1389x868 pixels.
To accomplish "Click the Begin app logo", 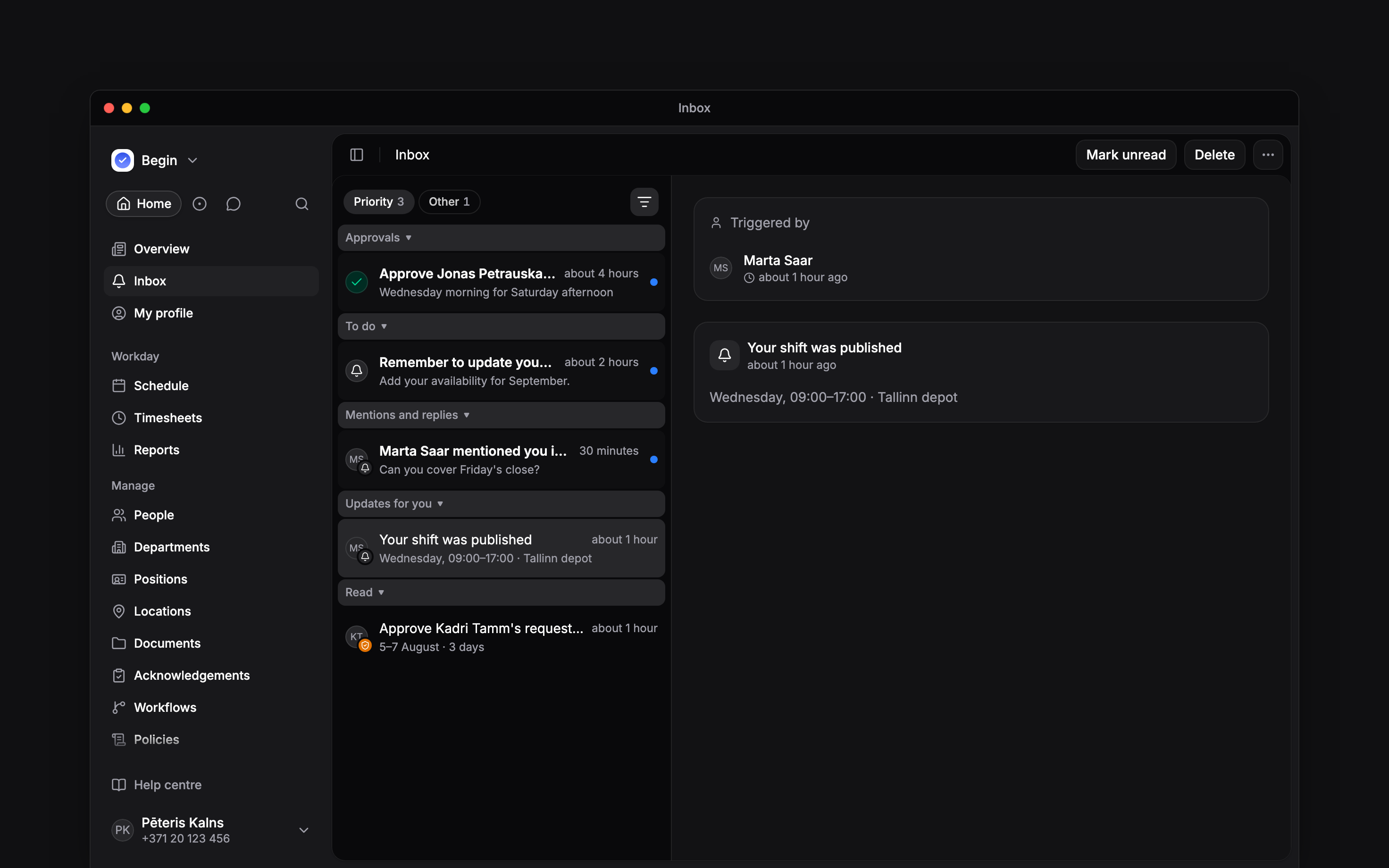I will [122, 160].
